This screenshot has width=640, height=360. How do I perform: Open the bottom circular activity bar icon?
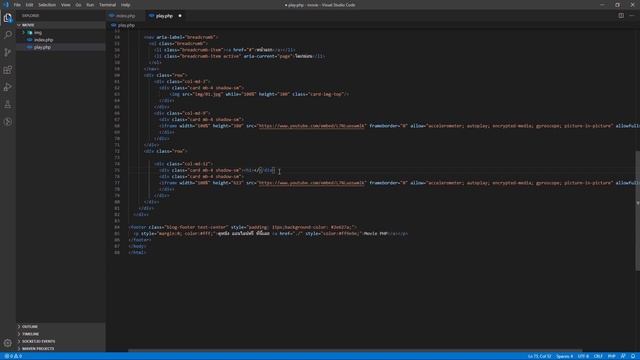[x=8, y=122]
